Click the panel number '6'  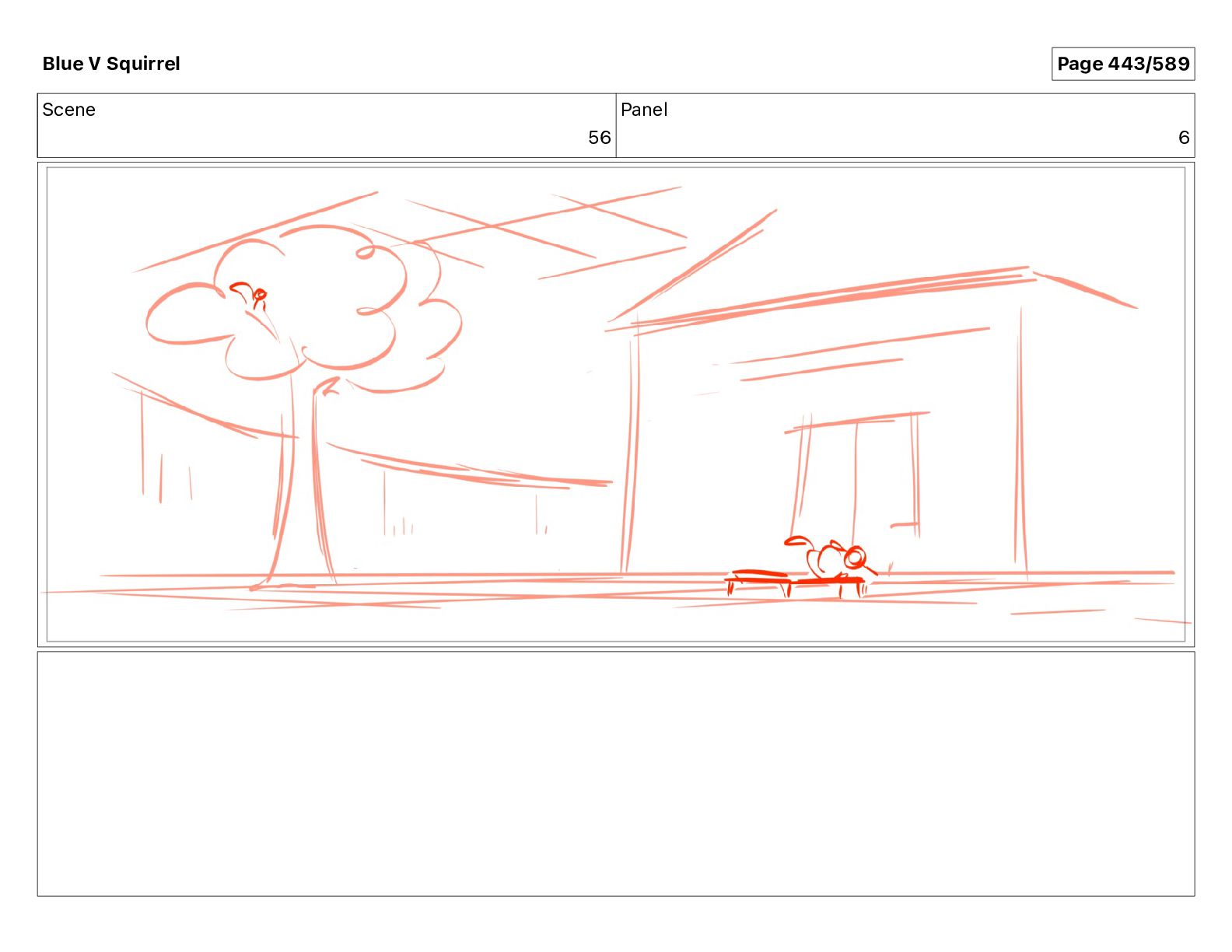point(1184,138)
